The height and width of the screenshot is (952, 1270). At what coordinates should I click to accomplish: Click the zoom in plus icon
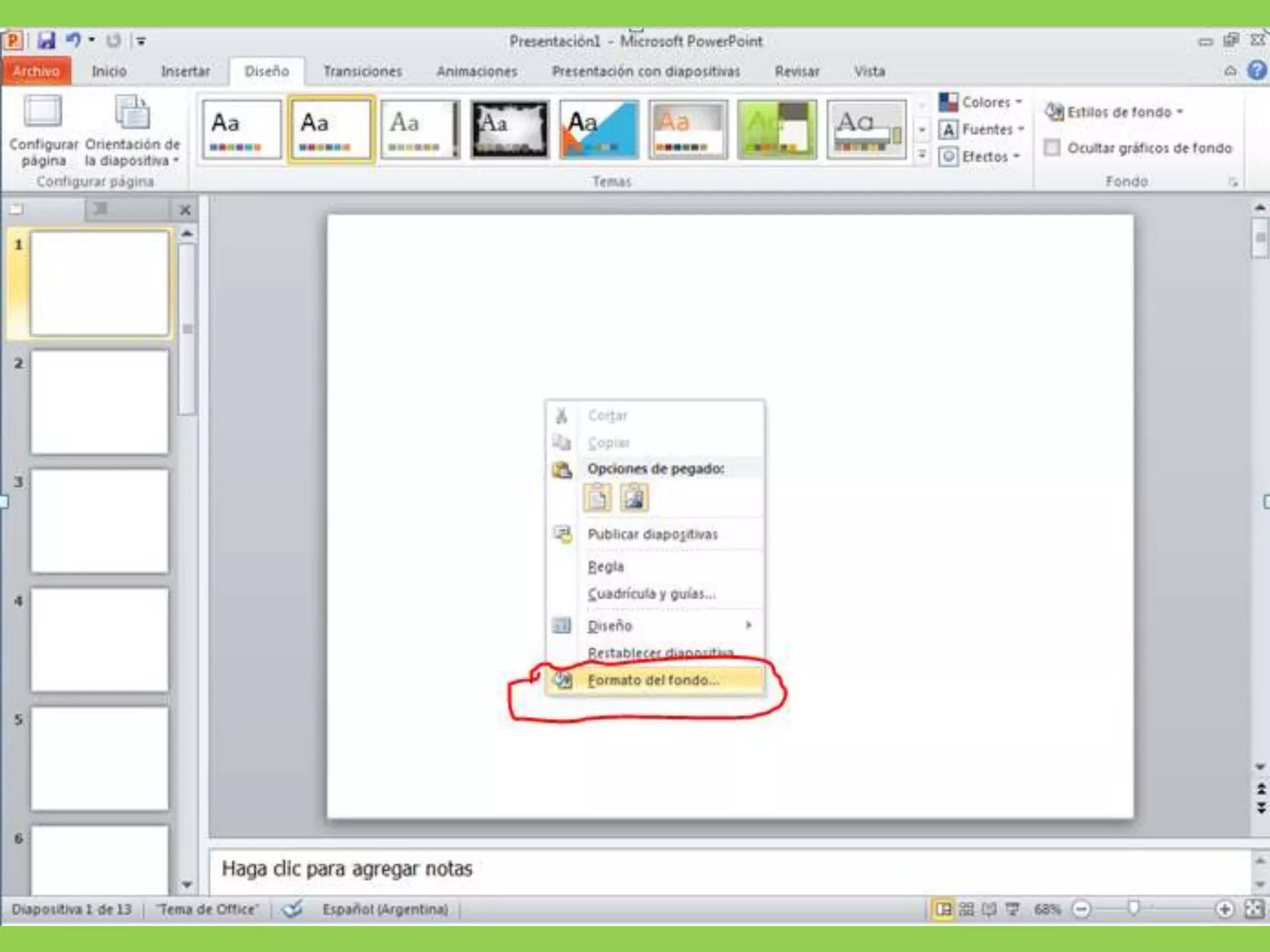pos(1224,909)
